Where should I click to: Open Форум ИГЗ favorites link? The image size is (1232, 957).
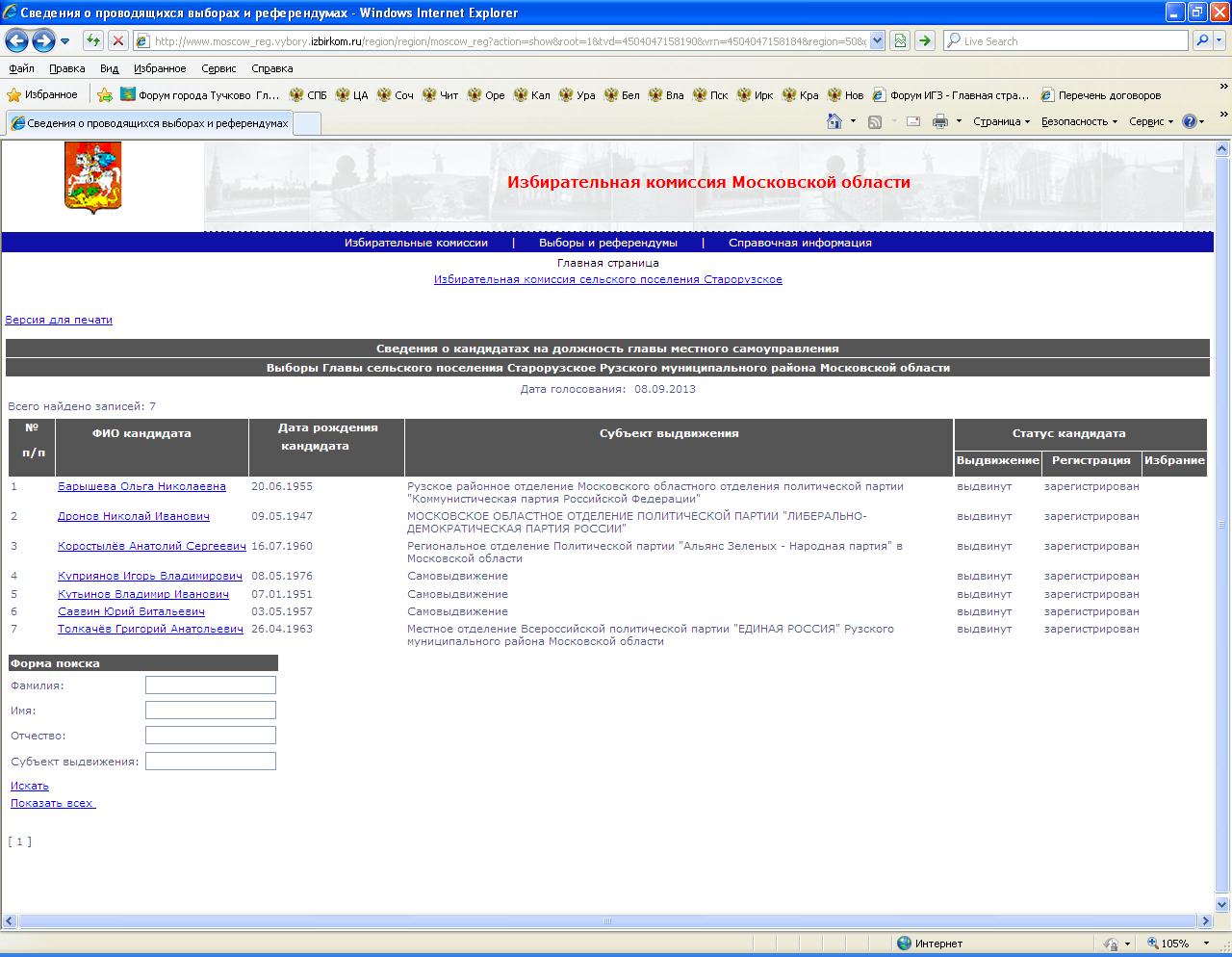click(x=950, y=94)
